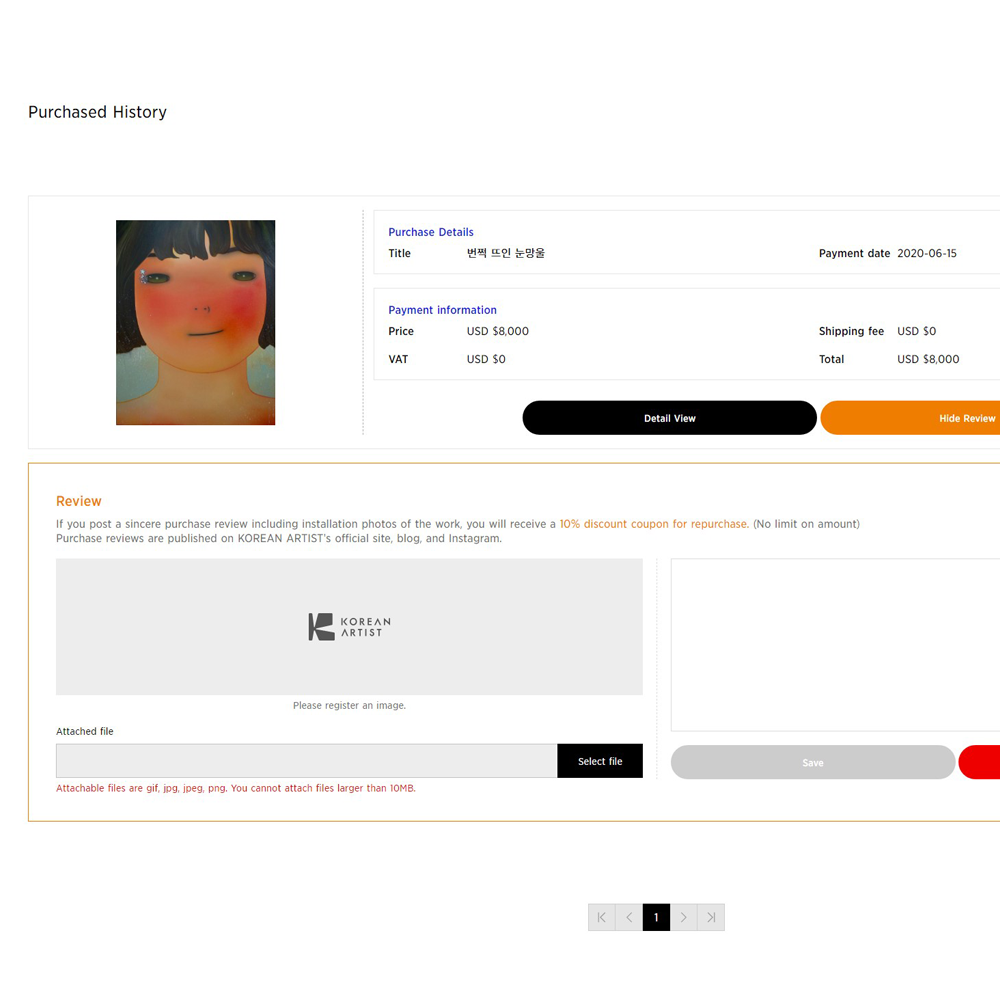Go to first page pagination arrow

click(601, 917)
